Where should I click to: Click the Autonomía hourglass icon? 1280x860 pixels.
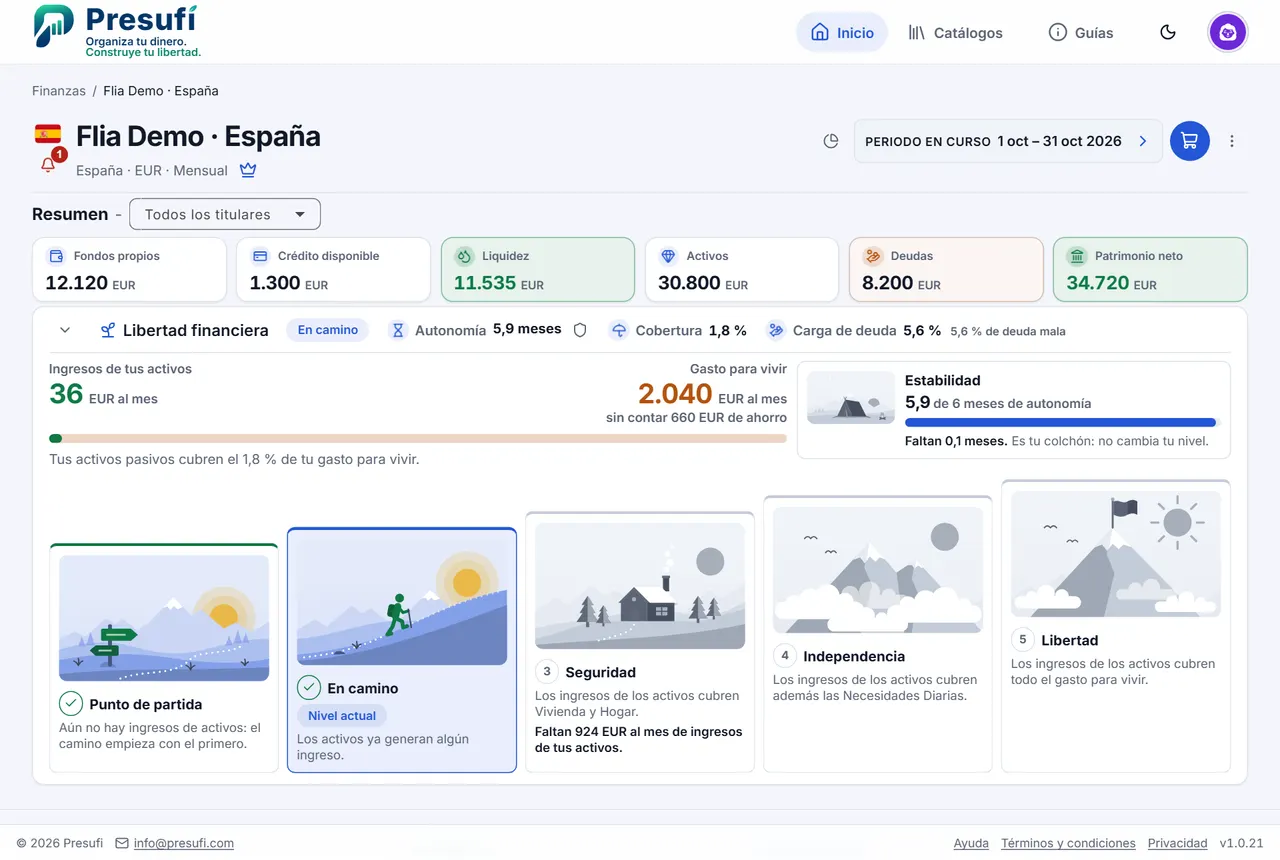(398, 330)
